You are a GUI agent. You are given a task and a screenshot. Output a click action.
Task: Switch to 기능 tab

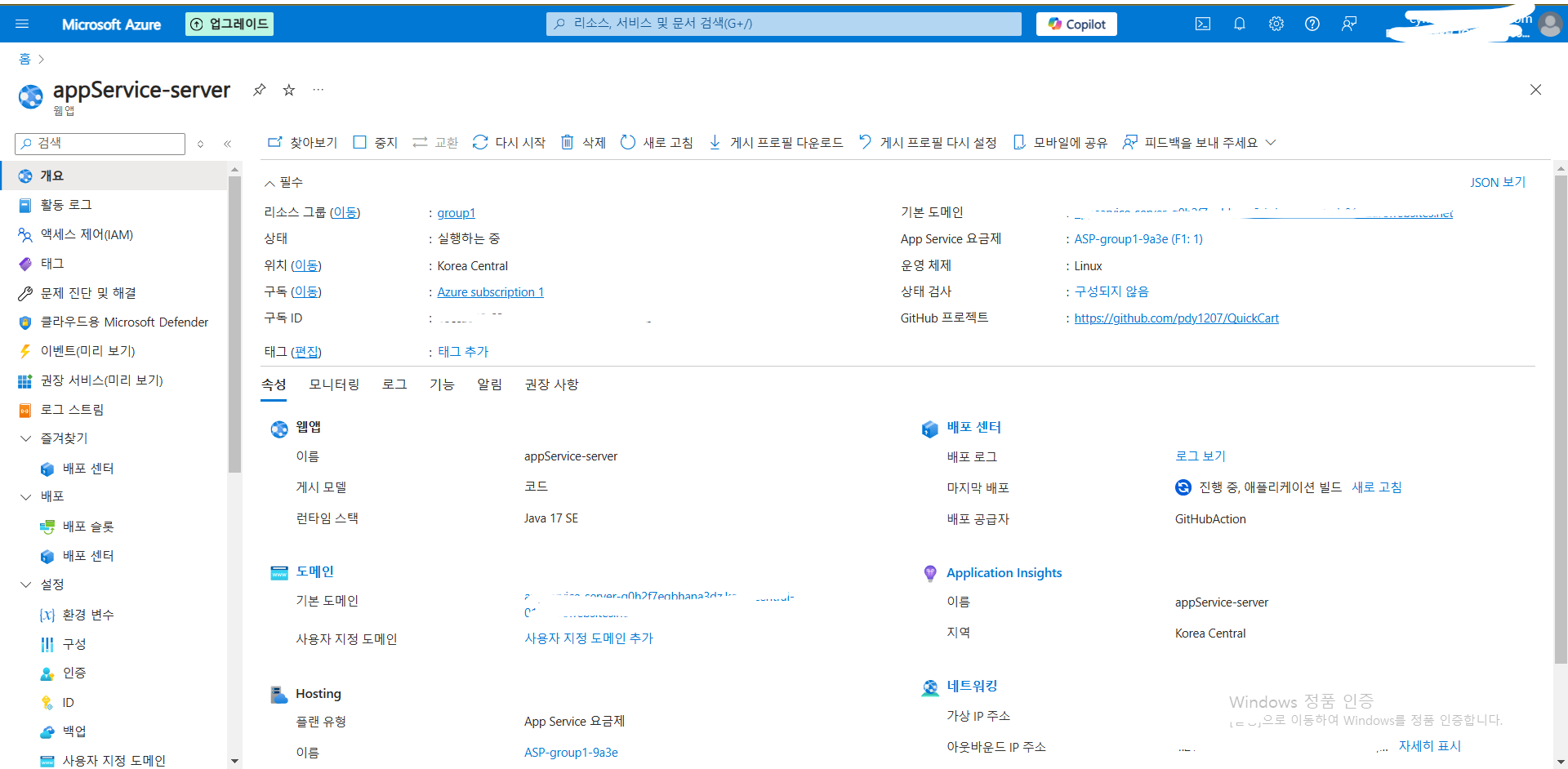coord(442,384)
